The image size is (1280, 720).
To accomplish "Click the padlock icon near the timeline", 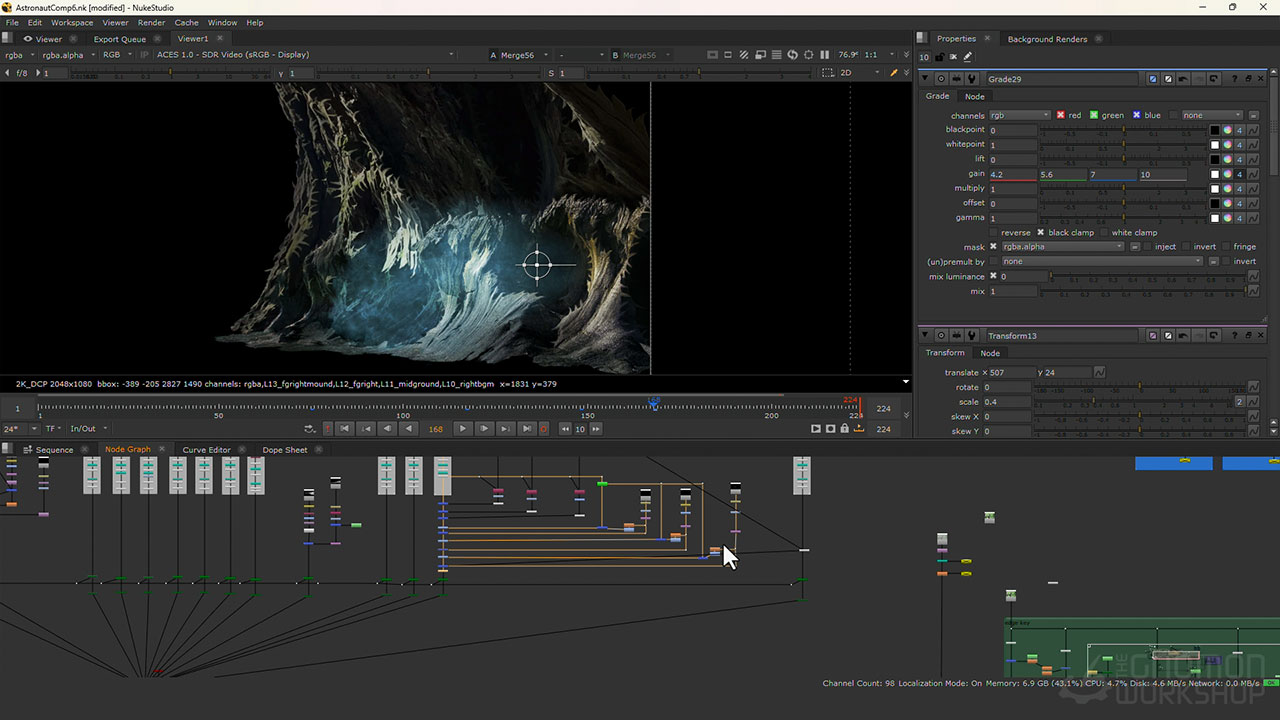I will (843, 428).
